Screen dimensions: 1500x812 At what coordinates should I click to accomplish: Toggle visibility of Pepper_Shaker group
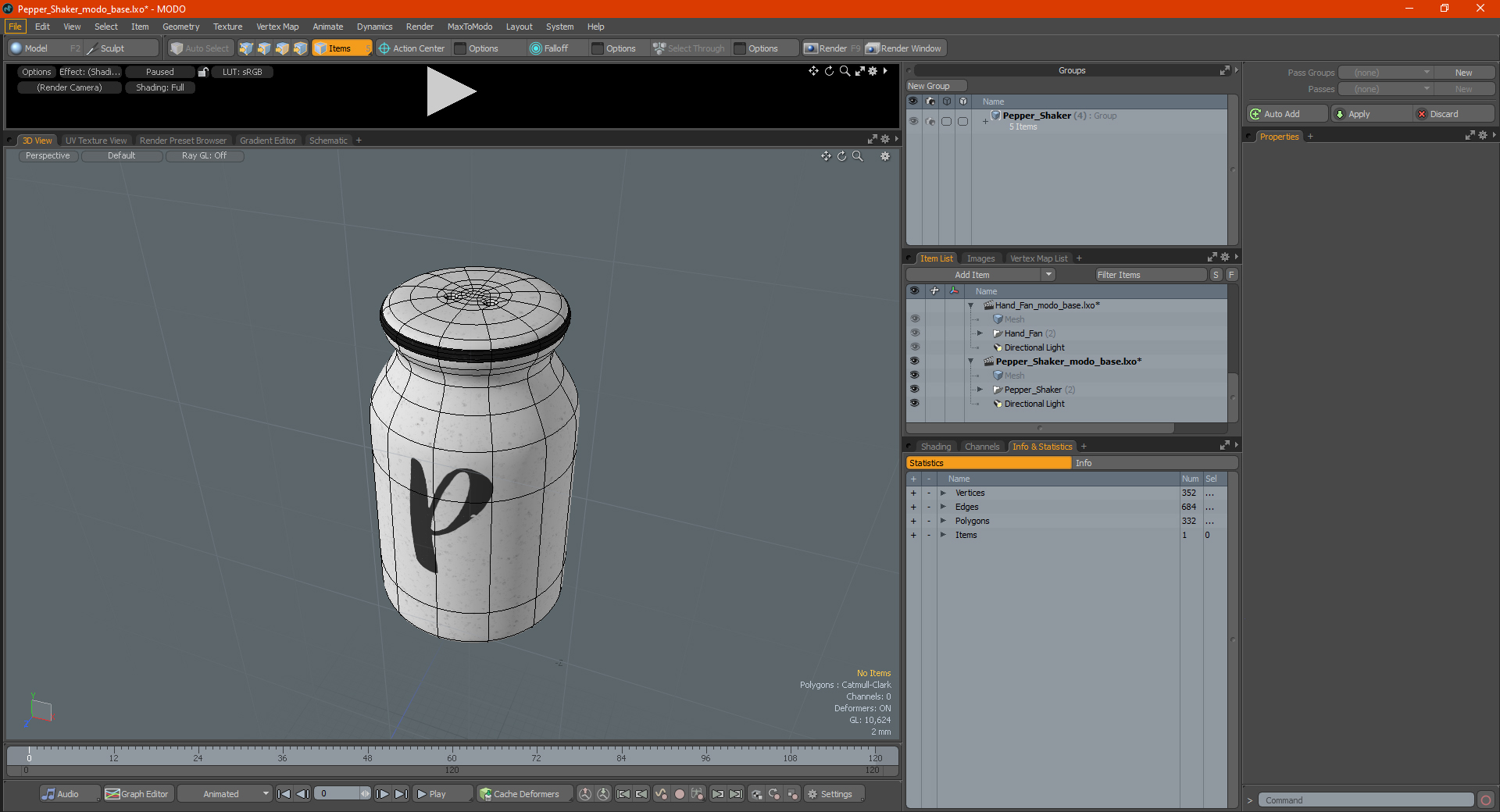click(x=913, y=121)
